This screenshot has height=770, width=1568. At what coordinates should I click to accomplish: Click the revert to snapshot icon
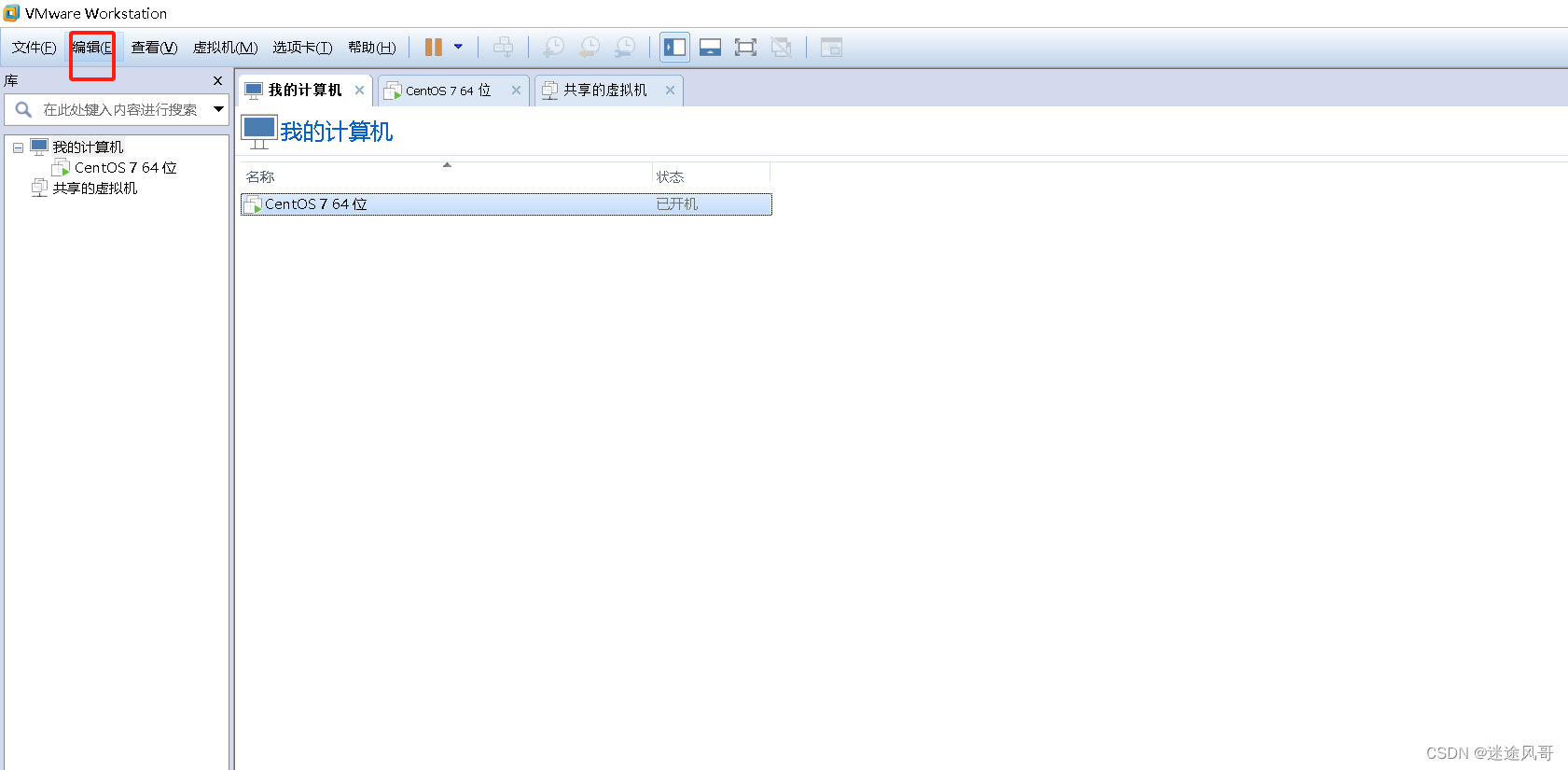[x=590, y=47]
